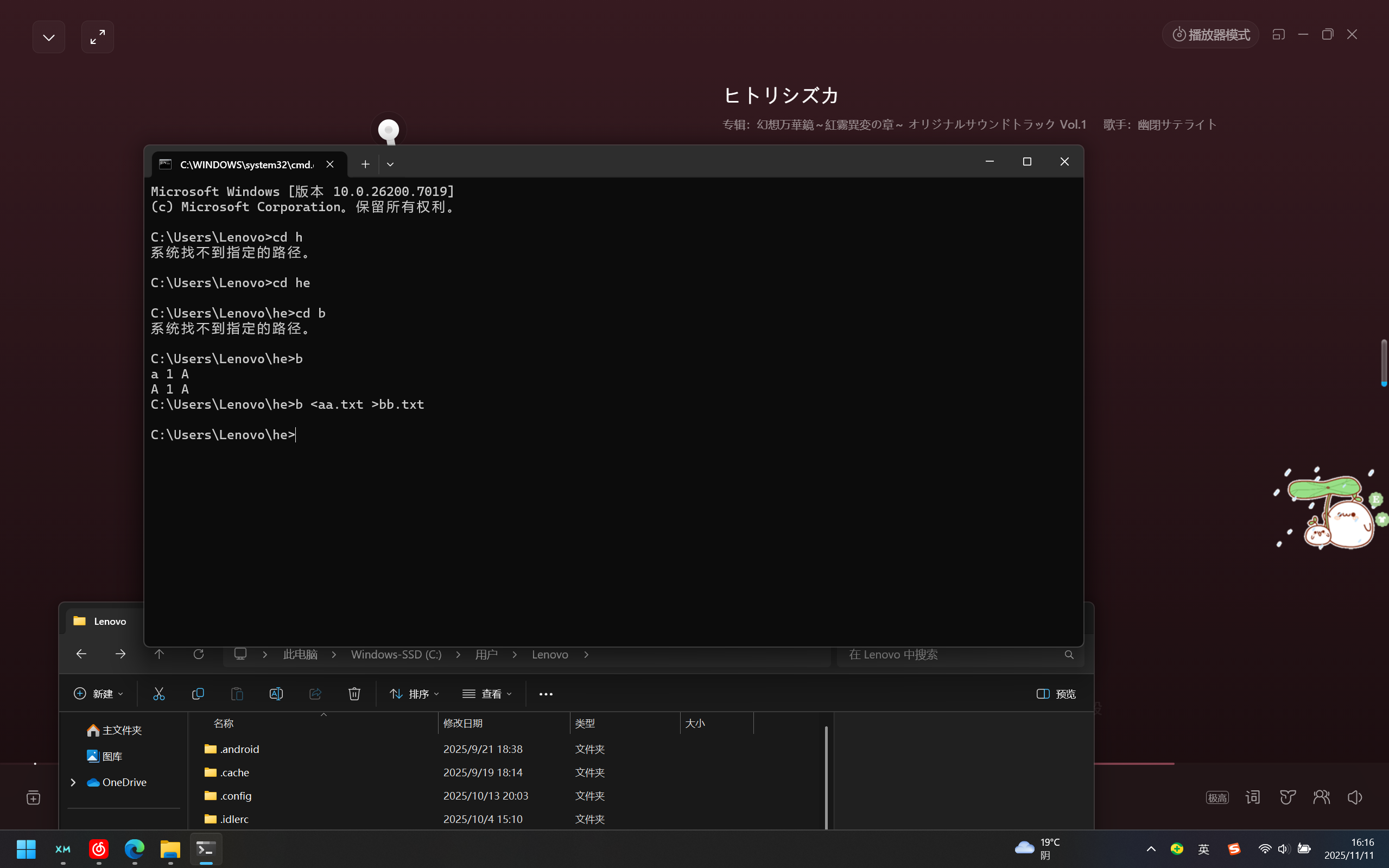The width and height of the screenshot is (1389, 868).
Task: Click the Rename icon in Explorer toolbar
Action: coord(276,694)
